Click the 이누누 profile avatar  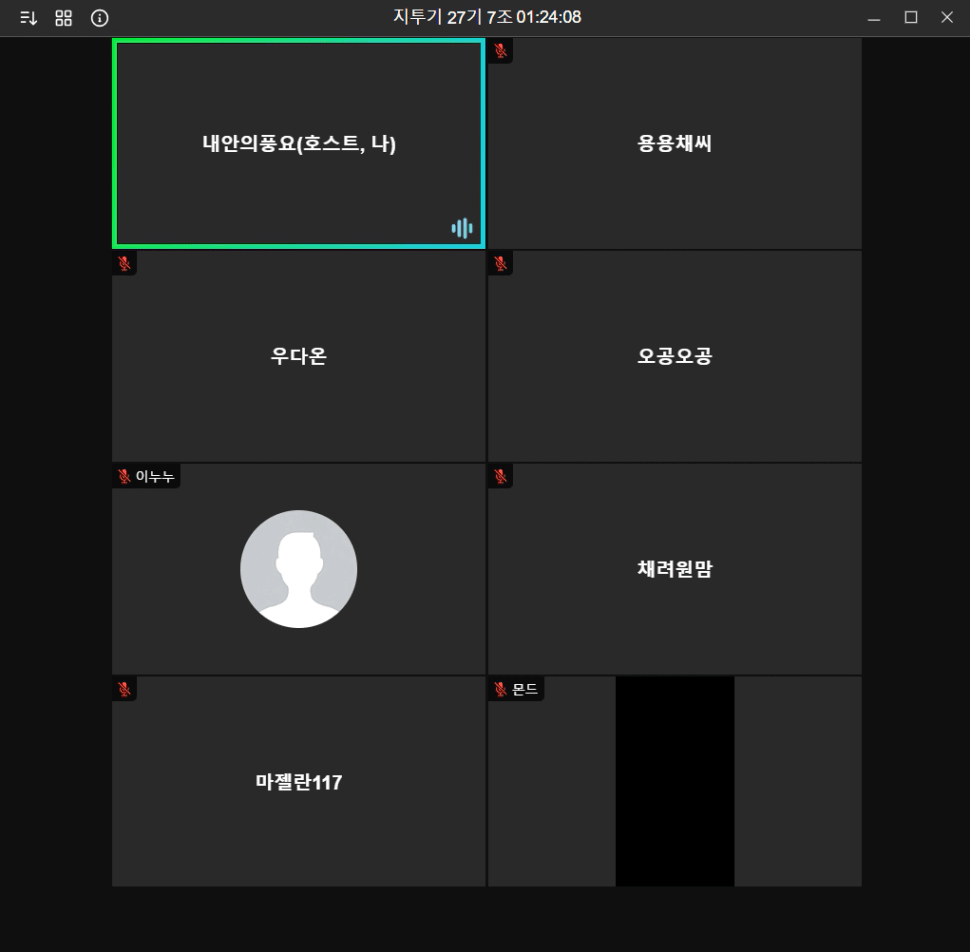[x=299, y=569]
